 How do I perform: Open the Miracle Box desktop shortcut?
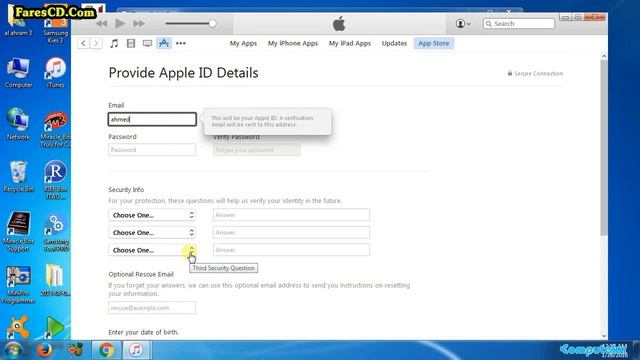click(56, 128)
